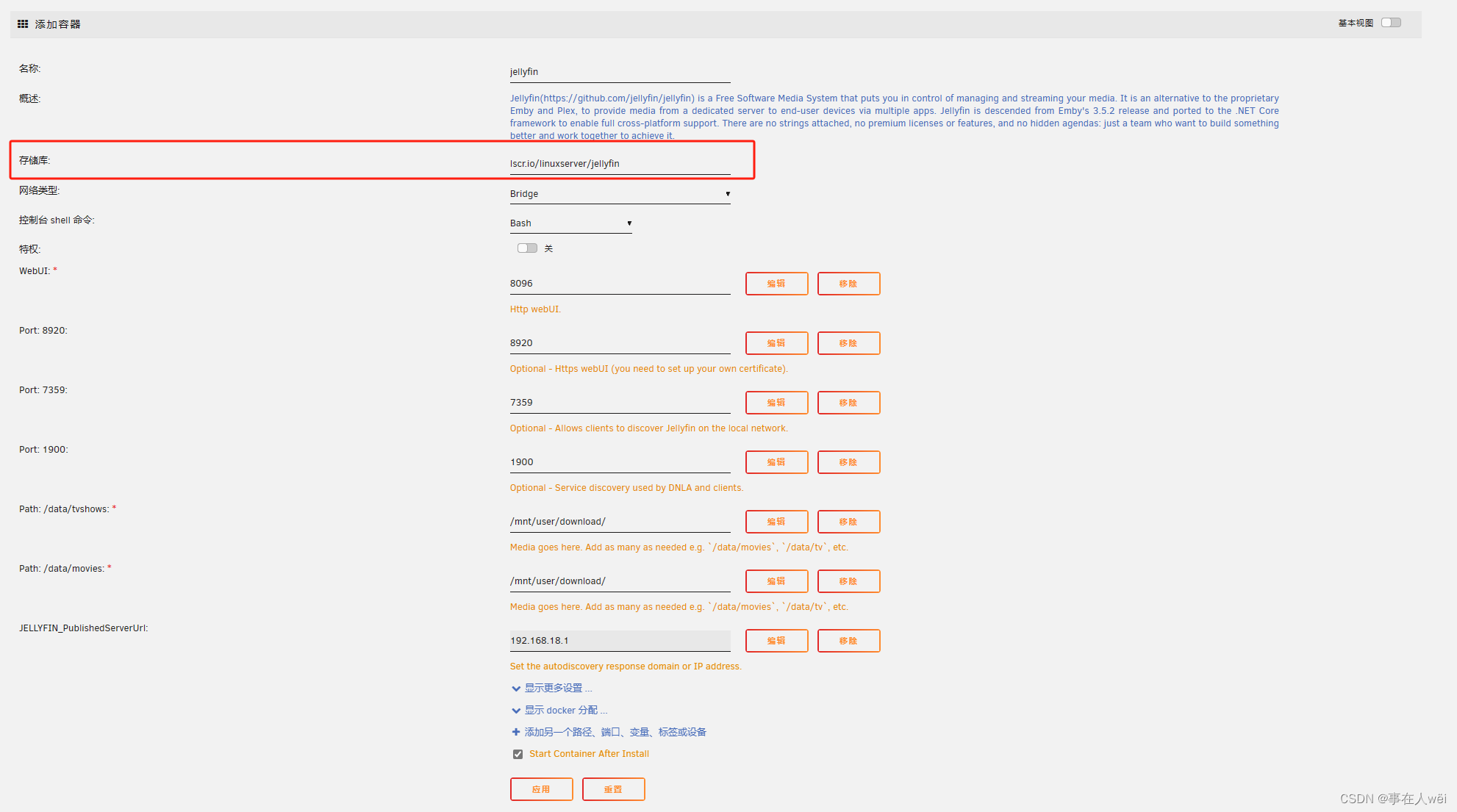The height and width of the screenshot is (812, 1457).
Task: Remove the Port 8920 entry
Action: pyautogui.click(x=848, y=343)
